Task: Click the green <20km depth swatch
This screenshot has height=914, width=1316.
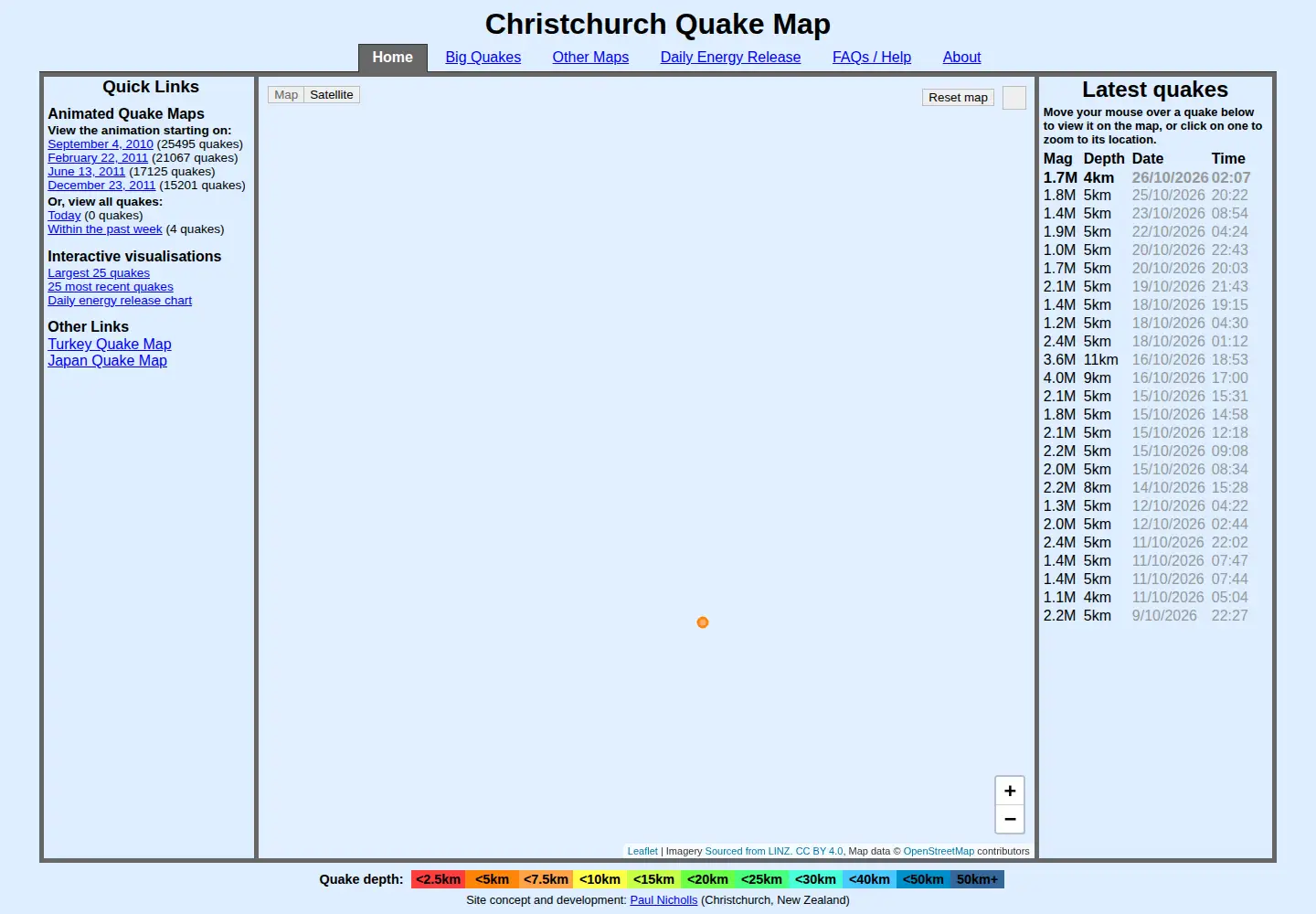Action: point(708,879)
